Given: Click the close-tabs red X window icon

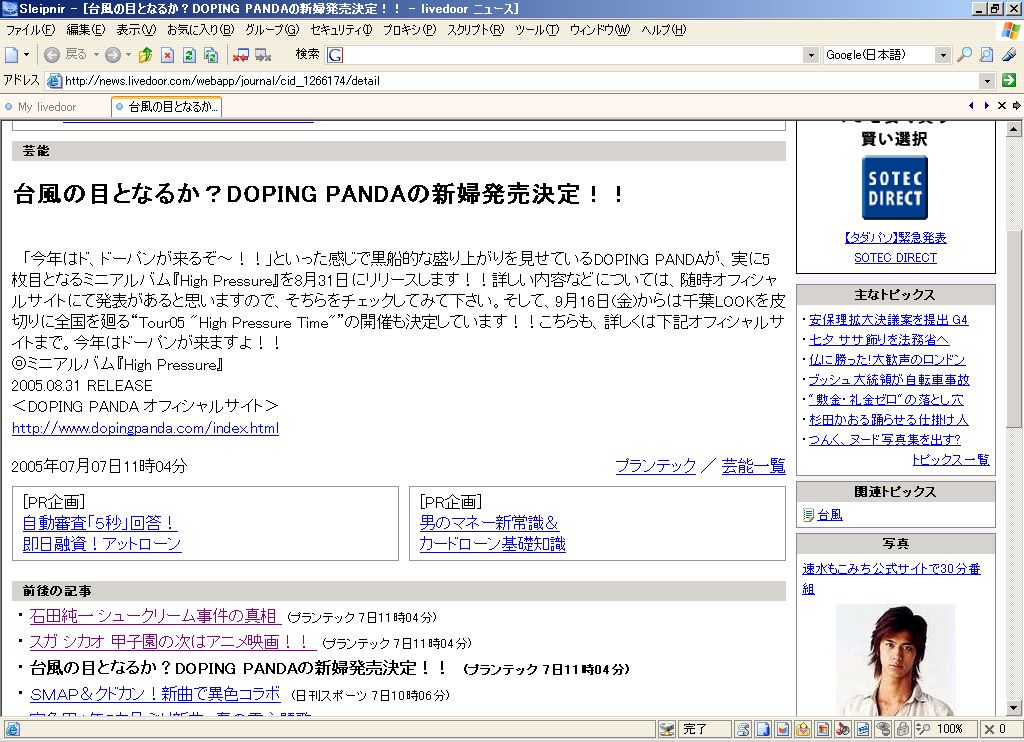Looking at the screenshot, I should (x=240, y=55).
